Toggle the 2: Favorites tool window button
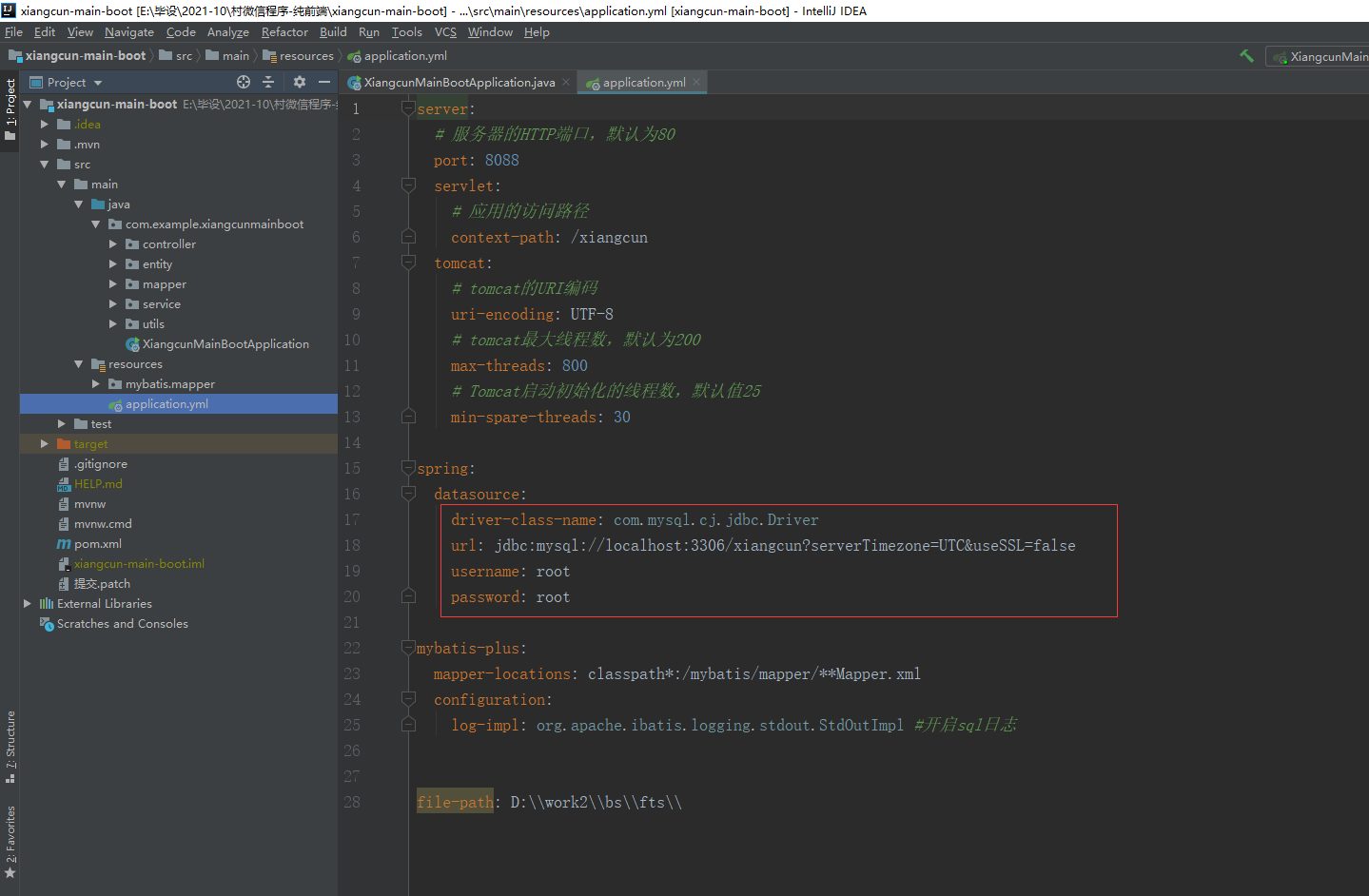This screenshot has width=1369, height=896. 10,843
